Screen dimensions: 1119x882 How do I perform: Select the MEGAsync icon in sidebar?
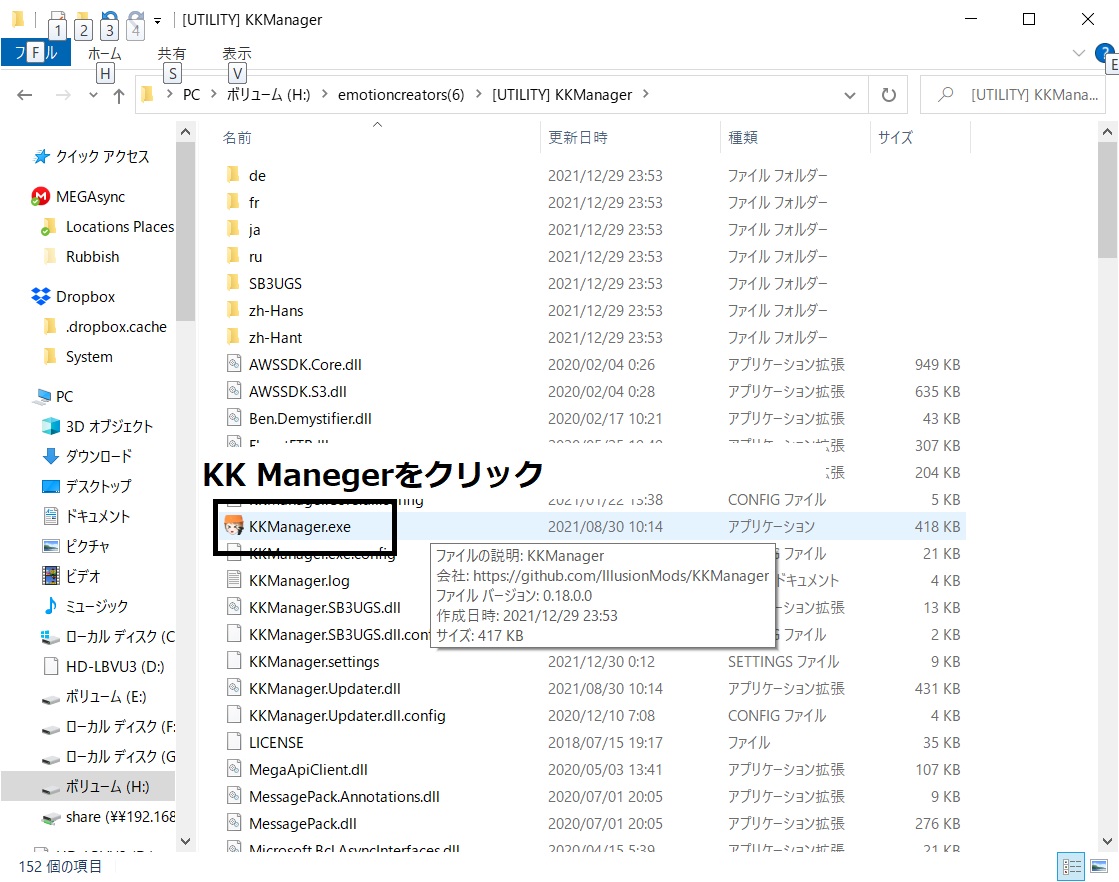[41, 196]
